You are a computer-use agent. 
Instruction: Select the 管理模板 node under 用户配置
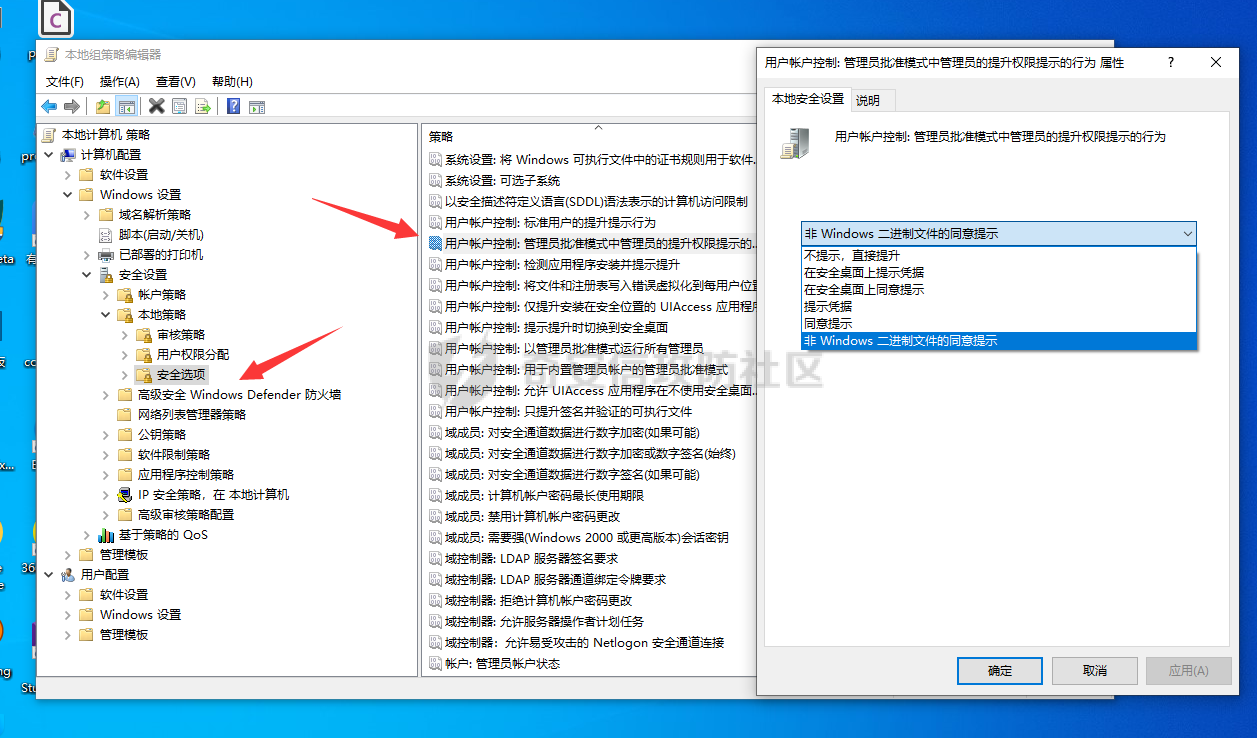(124, 634)
